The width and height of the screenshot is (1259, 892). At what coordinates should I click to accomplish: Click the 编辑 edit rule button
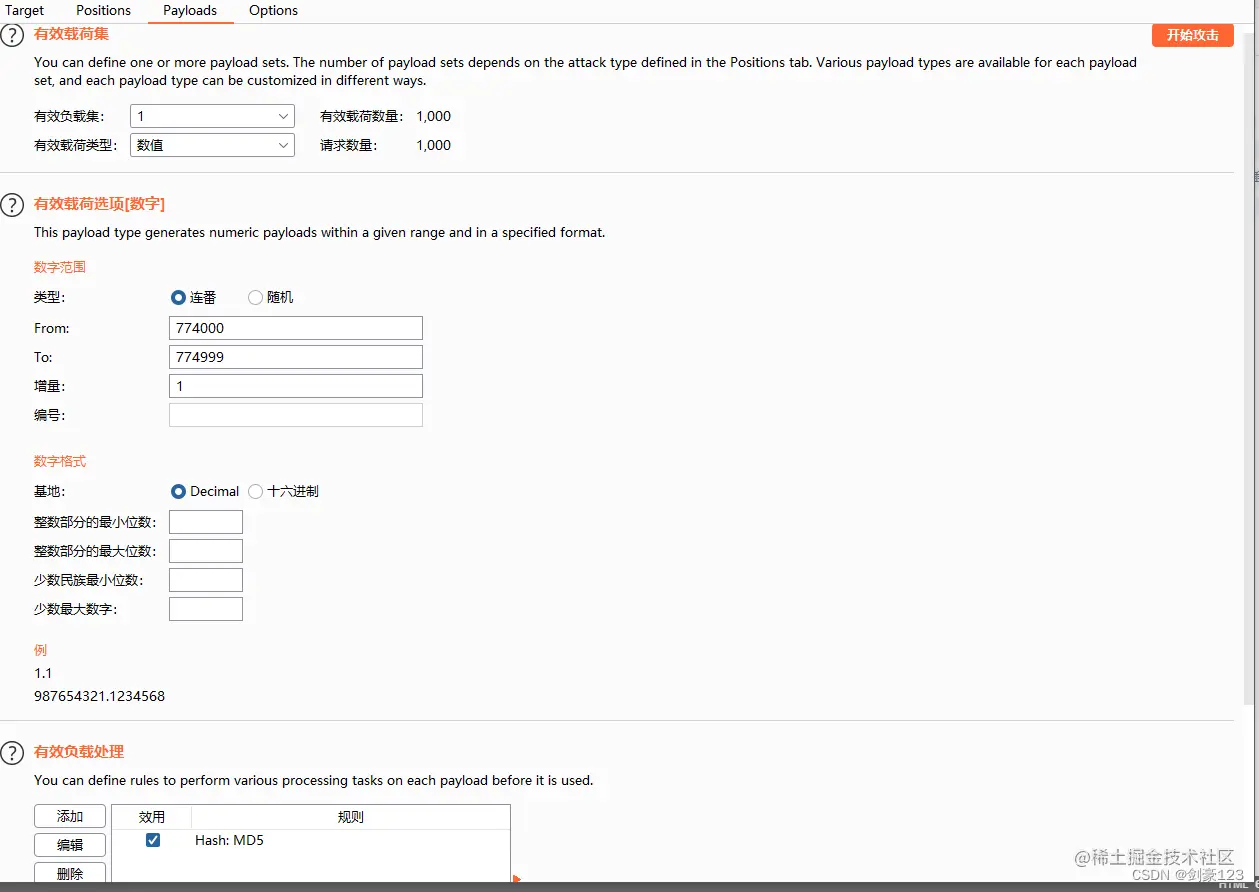tap(70, 845)
